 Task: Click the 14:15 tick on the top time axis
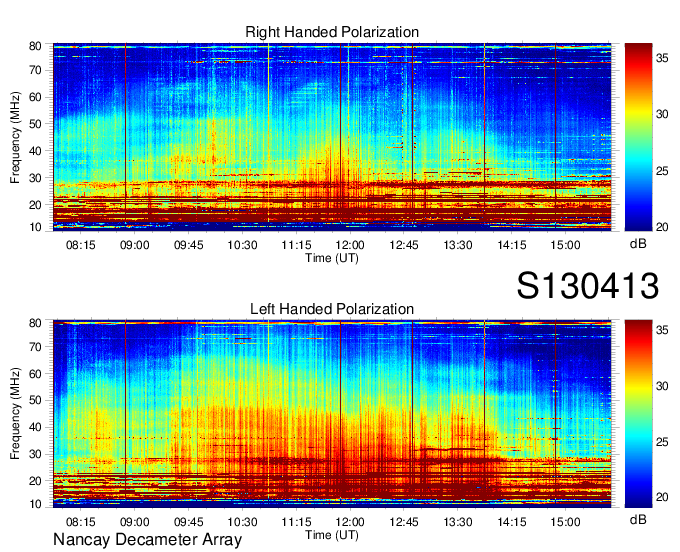click(512, 245)
